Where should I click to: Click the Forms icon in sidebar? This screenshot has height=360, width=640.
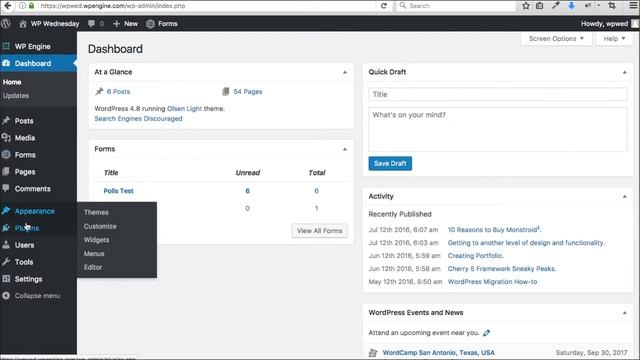[6, 155]
